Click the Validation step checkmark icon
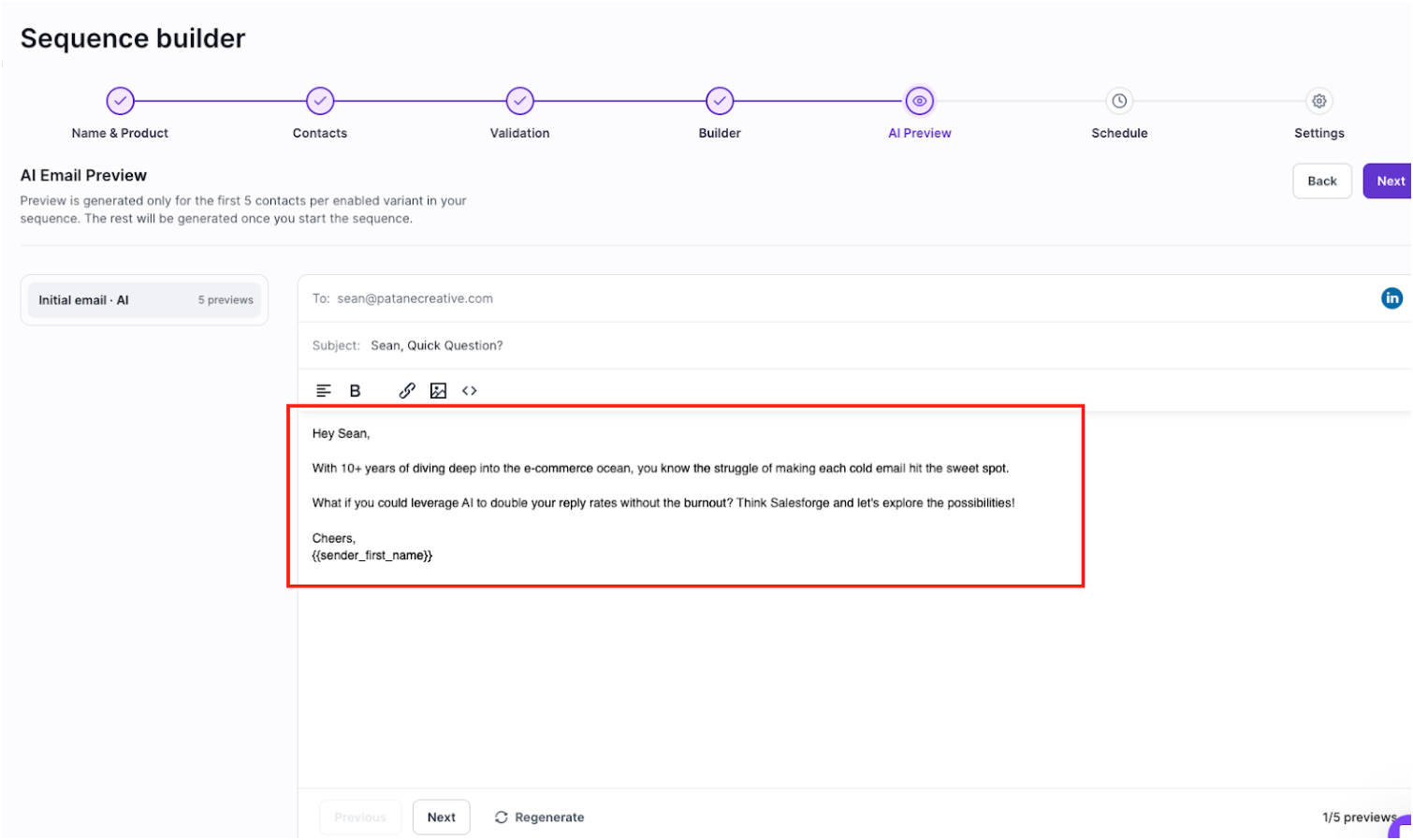Image resolution: width=1413 pixels, height=840 pixels. pos(519,100)
